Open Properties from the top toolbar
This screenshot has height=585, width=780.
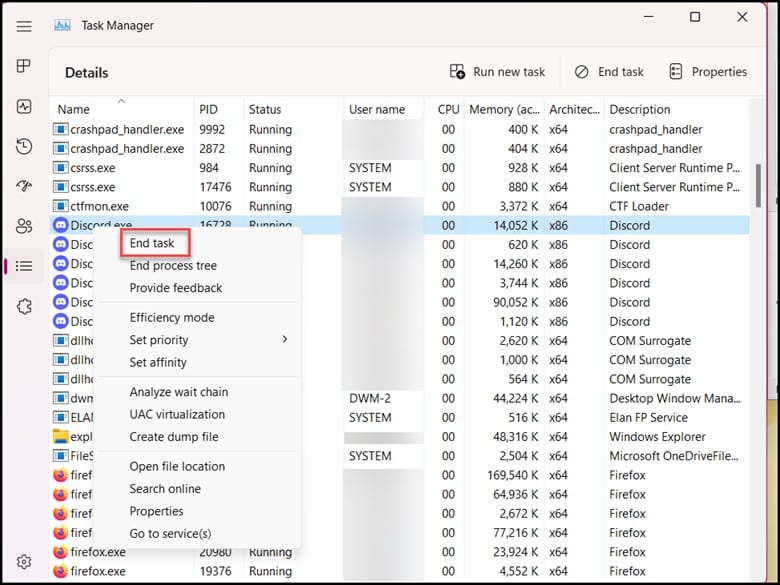707,72
